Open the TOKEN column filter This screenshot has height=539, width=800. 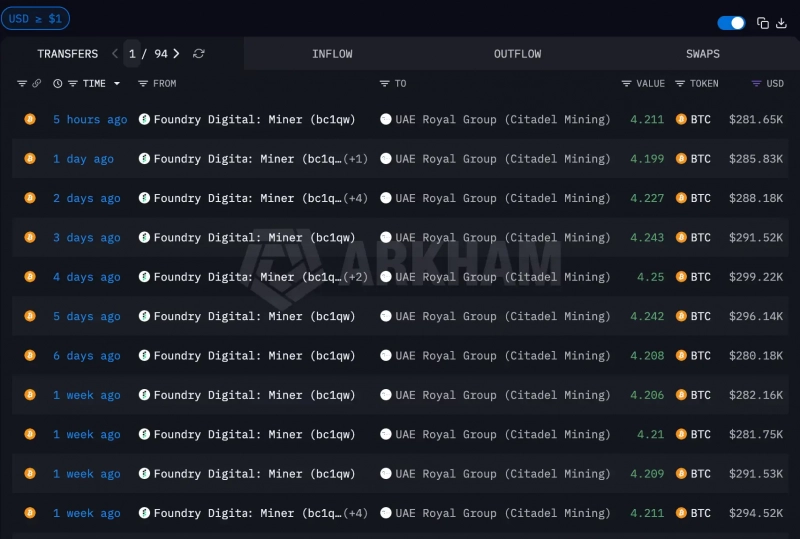tap(696, 83)
